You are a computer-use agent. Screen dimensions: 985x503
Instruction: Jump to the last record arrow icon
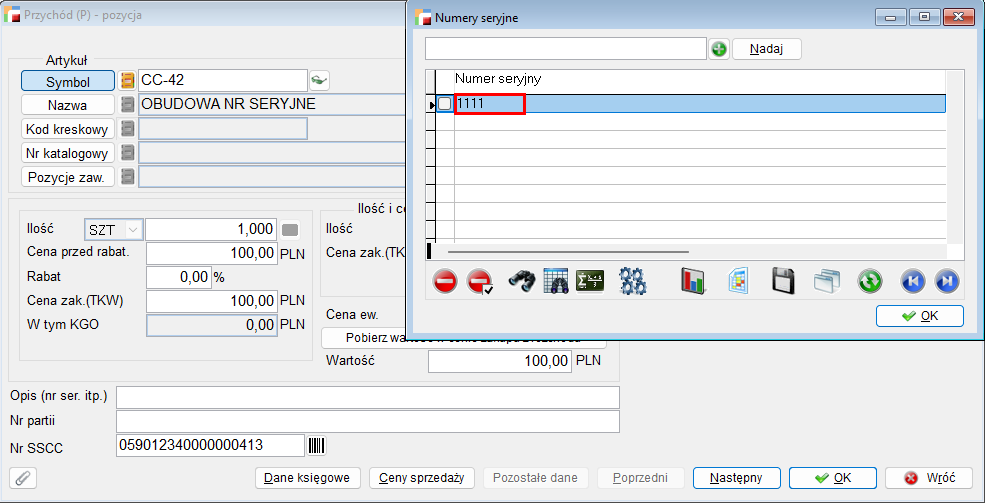click(x=946, y=281)
